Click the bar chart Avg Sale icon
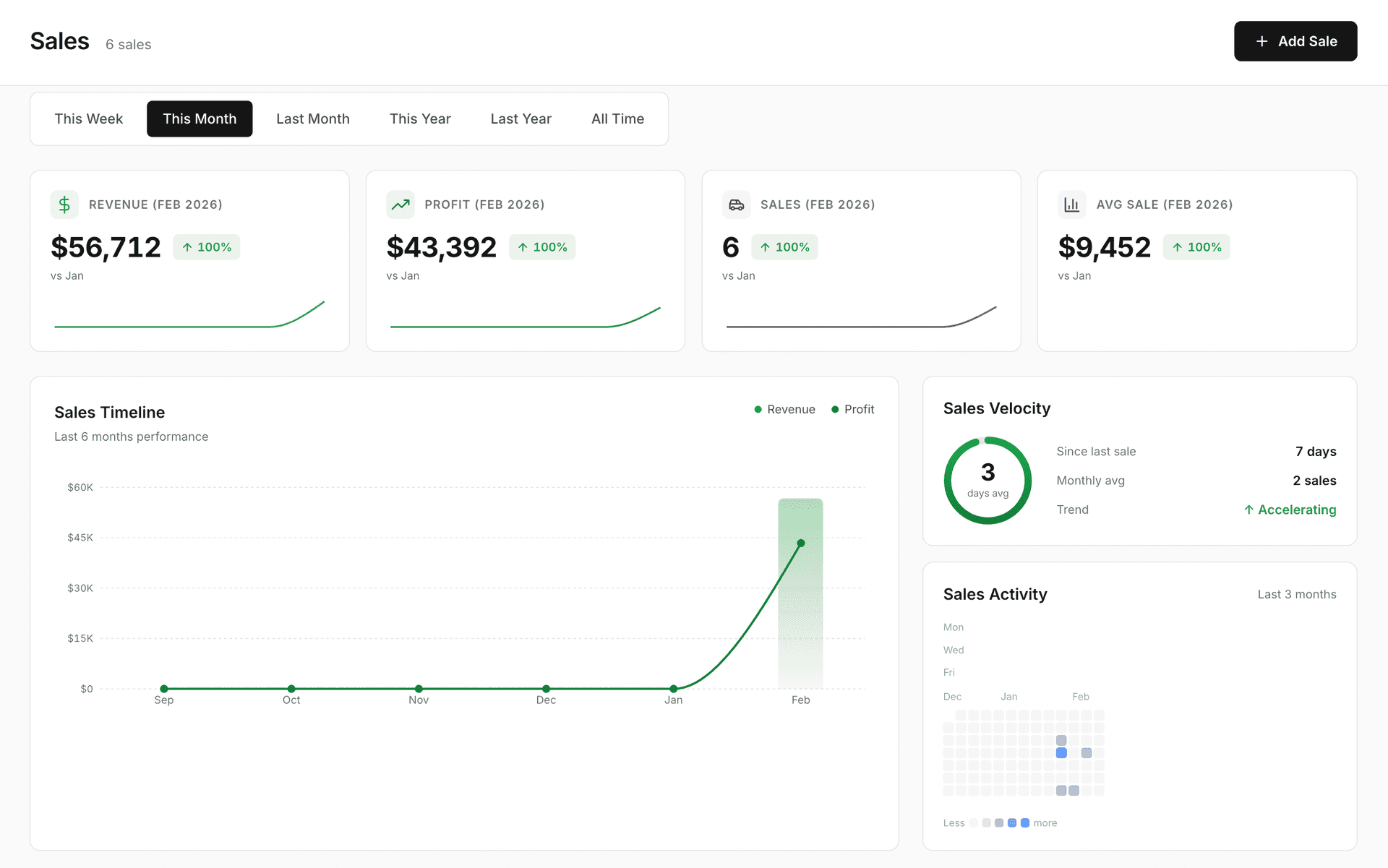 (1071, 205)
